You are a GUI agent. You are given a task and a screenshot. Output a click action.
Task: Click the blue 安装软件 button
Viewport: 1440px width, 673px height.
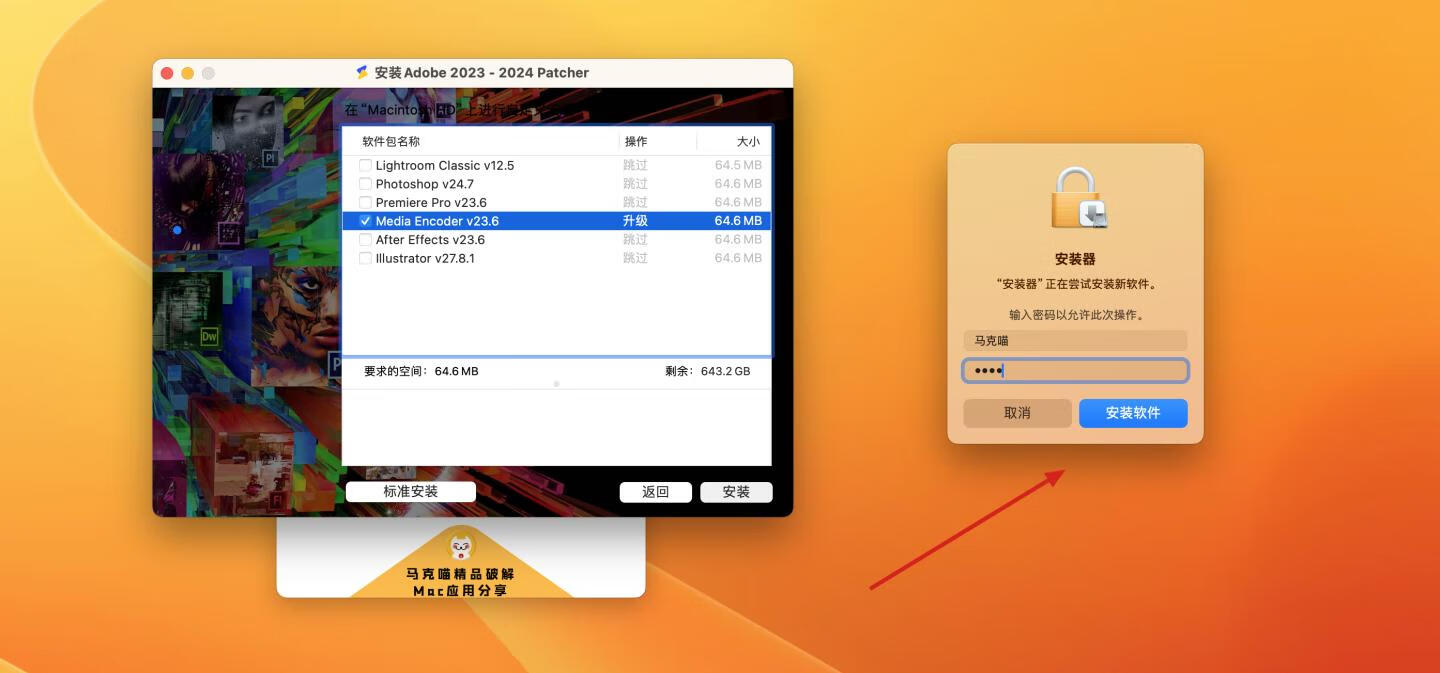1132,412
